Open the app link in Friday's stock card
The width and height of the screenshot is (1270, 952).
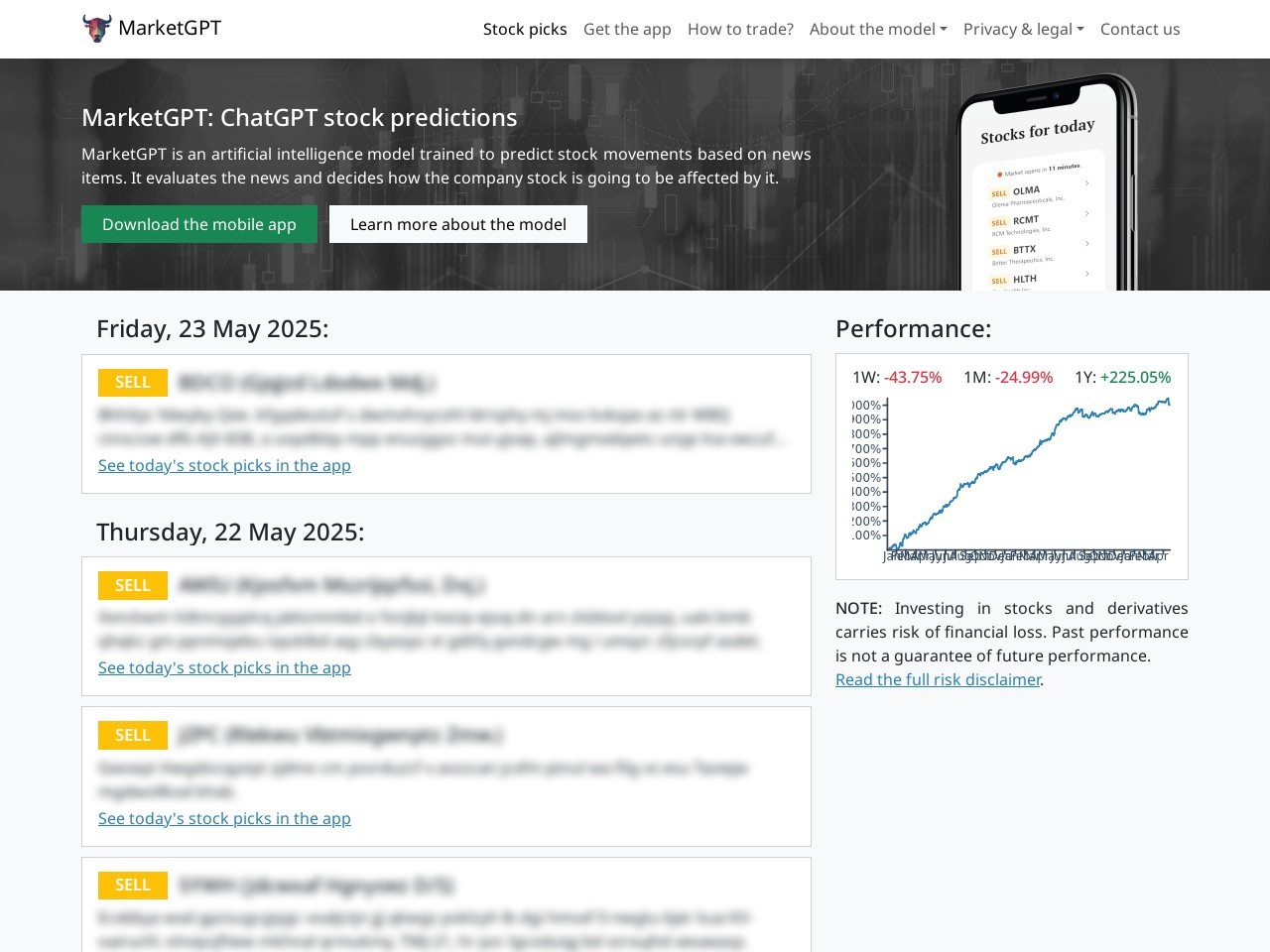[224, 465]
